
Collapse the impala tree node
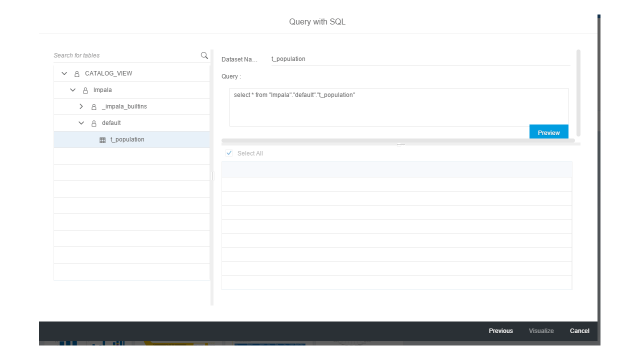[x=73, y=90]
